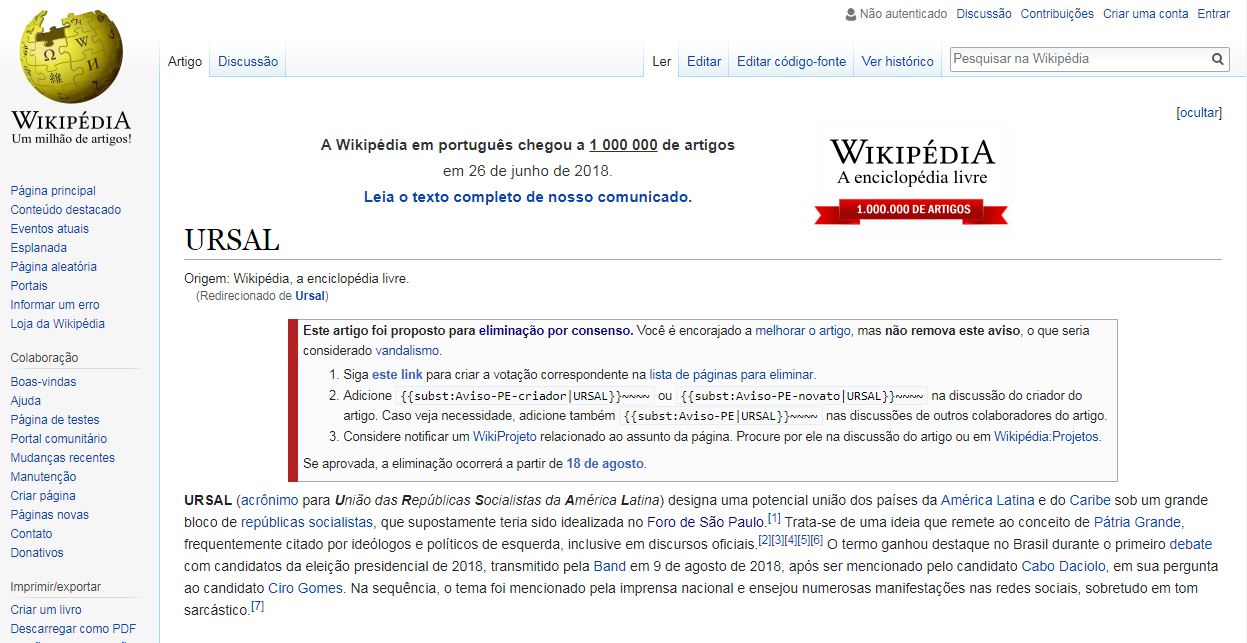Click the 1 000 000 artigos link
The height and width of the screenshot is (643, 1247).
[623, 145]
